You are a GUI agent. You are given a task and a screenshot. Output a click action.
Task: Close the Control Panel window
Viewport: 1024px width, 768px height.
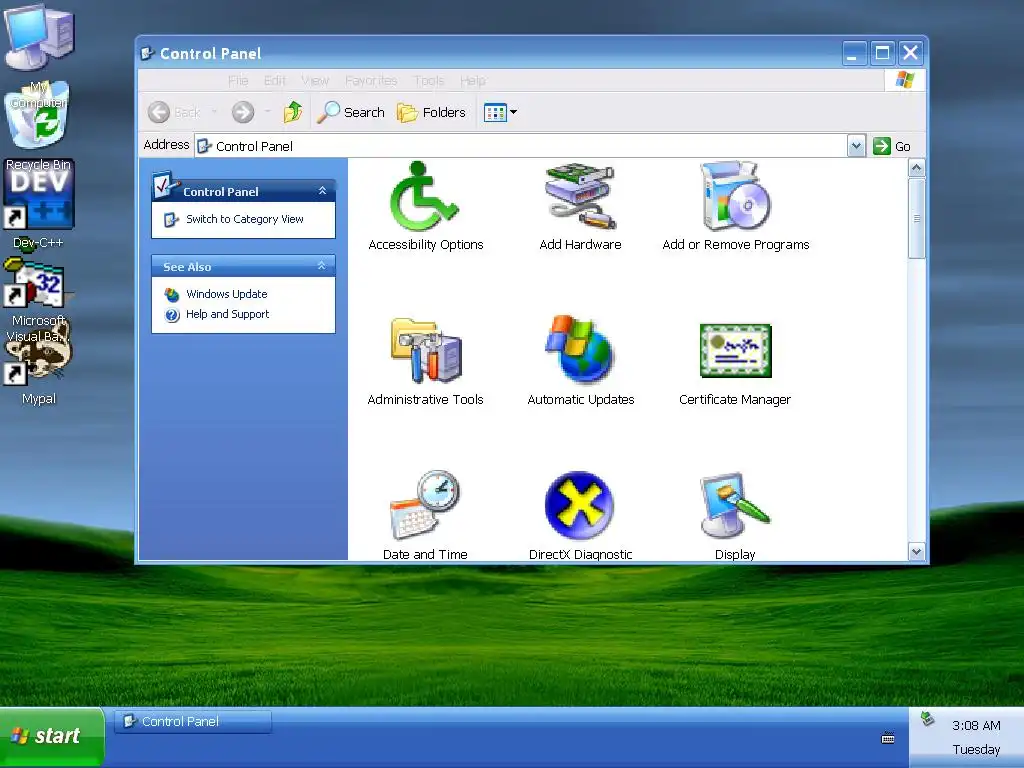pos(910,54)
